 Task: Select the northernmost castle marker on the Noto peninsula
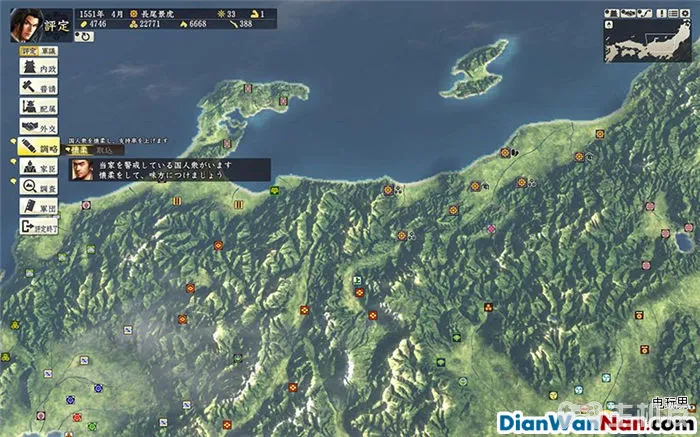248,88
